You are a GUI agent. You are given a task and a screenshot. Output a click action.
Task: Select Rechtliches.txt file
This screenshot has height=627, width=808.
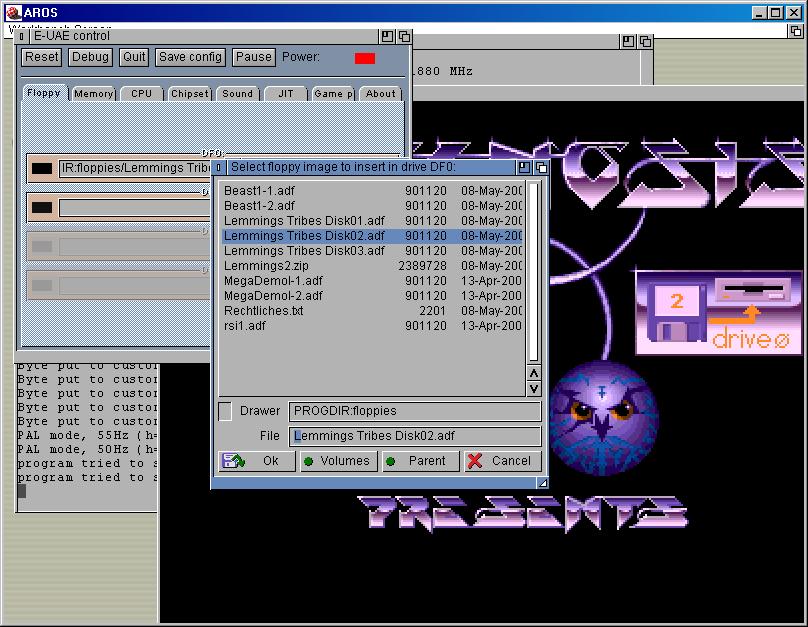[x=372, y=310]
